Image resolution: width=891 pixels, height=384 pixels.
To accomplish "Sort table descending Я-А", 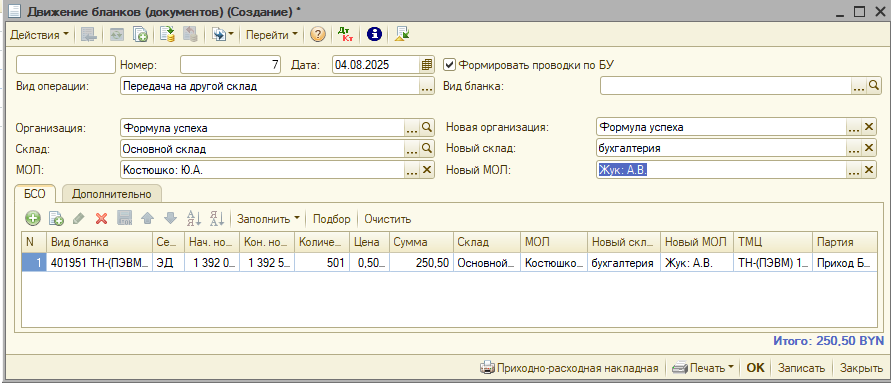I will coord(216,218).
